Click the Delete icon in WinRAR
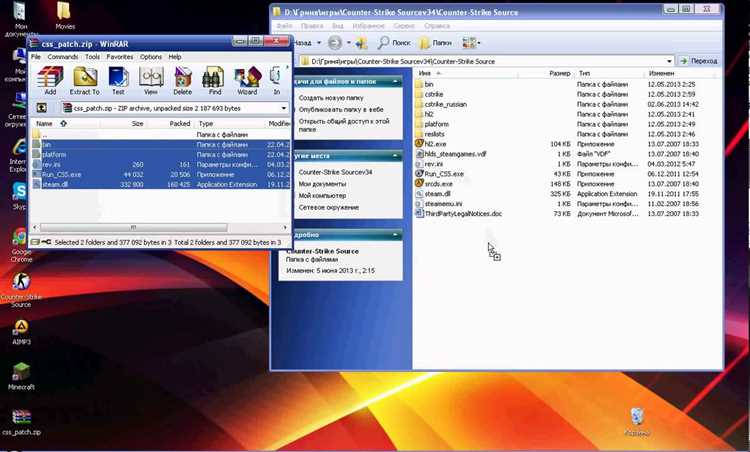This screenshot has height=452, width=750. pyautogui.click(x=182, y=80)
